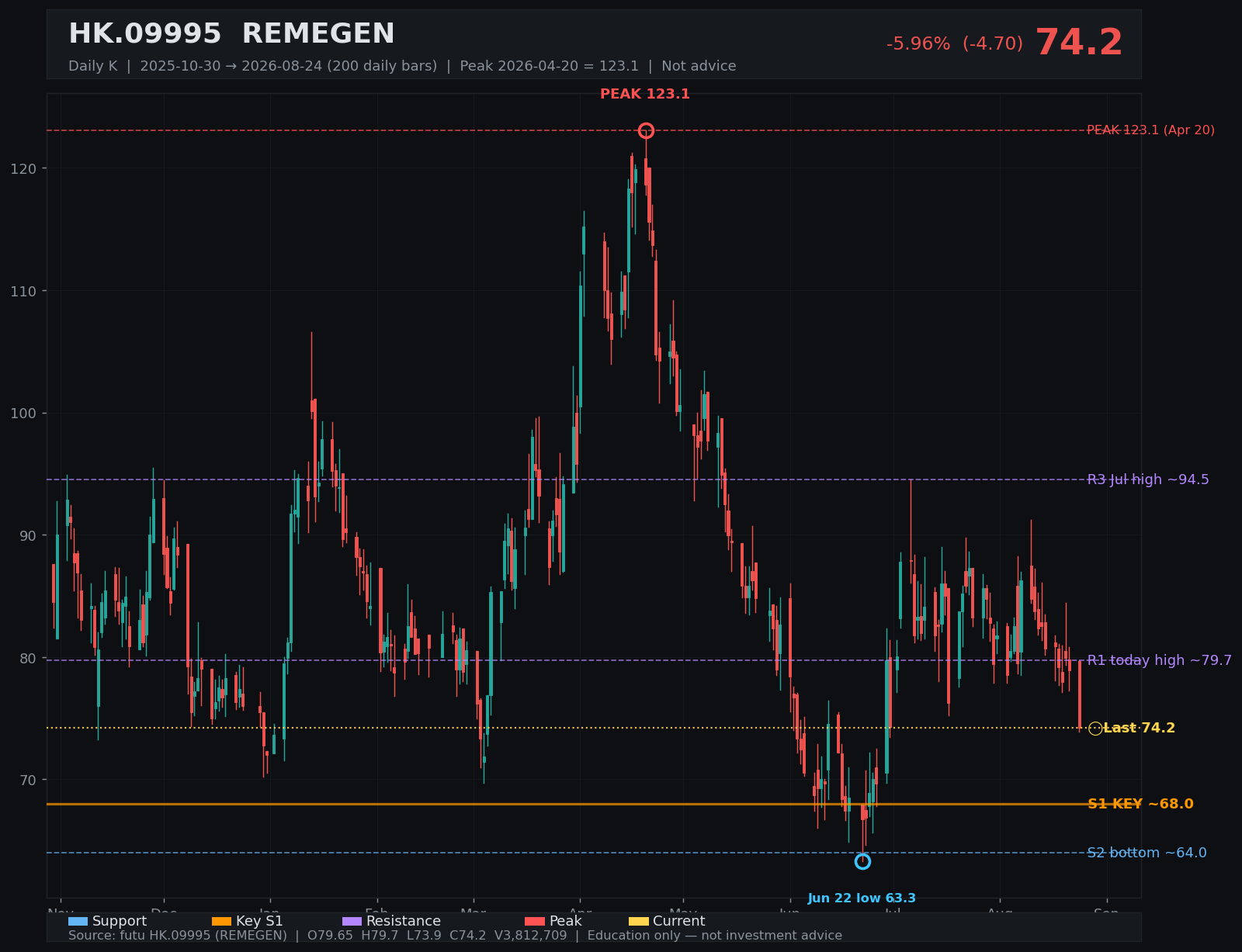Click the Support legend label
Viewport: 1242px width, 952px height.
point(120,921)
